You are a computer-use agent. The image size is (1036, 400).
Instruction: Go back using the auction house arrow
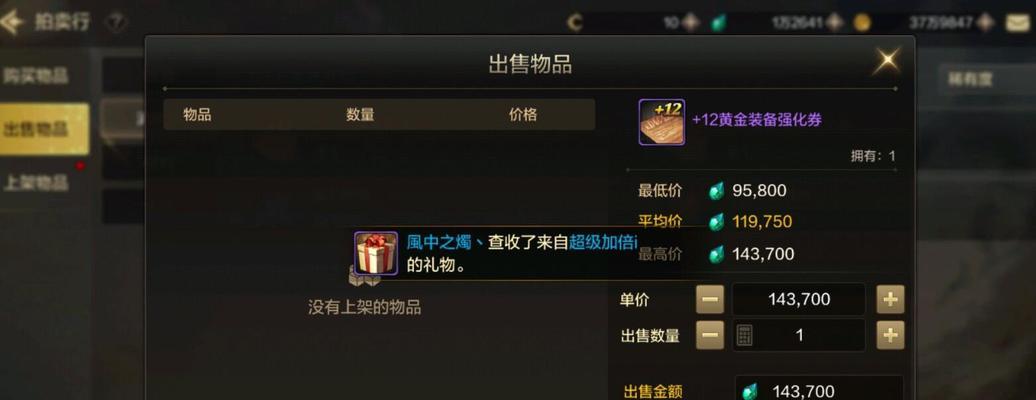12,22
